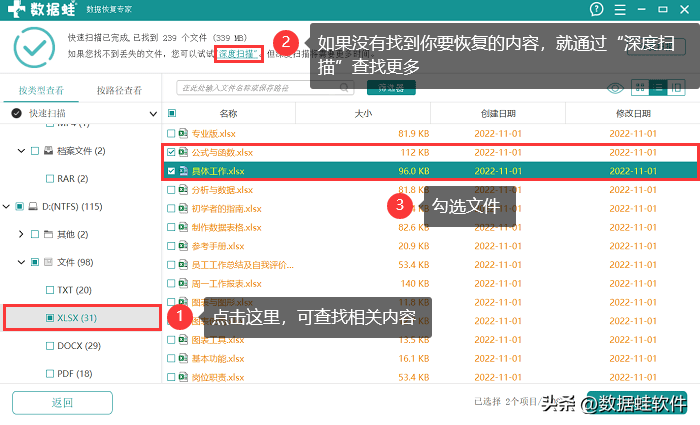Select the 按类型查看 tab
The image size is (700, 425).
coord(41,91)
